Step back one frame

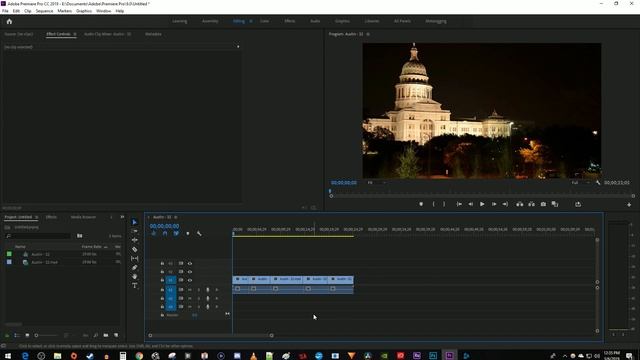coord(471,204)
